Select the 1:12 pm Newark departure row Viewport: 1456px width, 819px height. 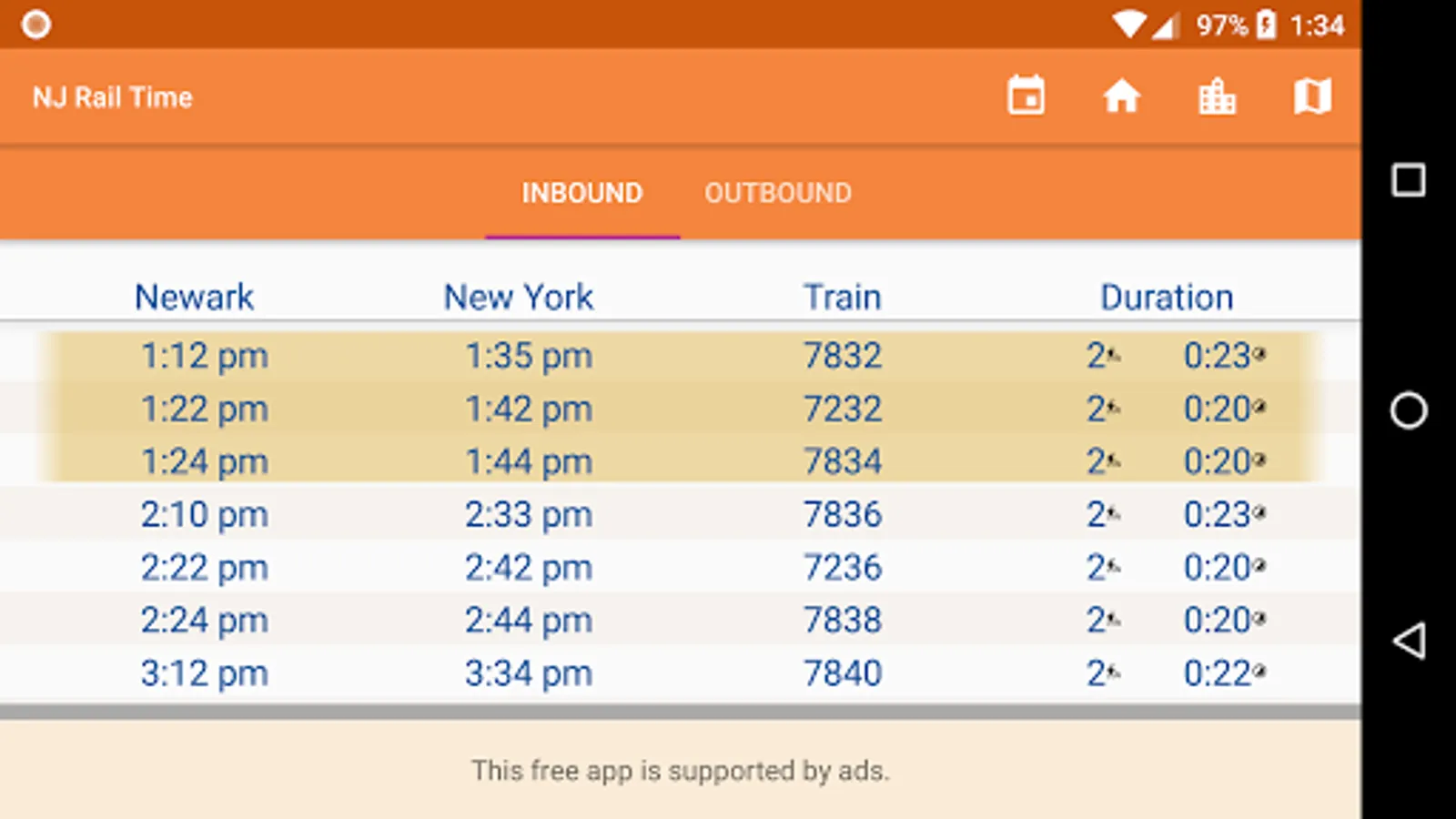coord(204,356)
